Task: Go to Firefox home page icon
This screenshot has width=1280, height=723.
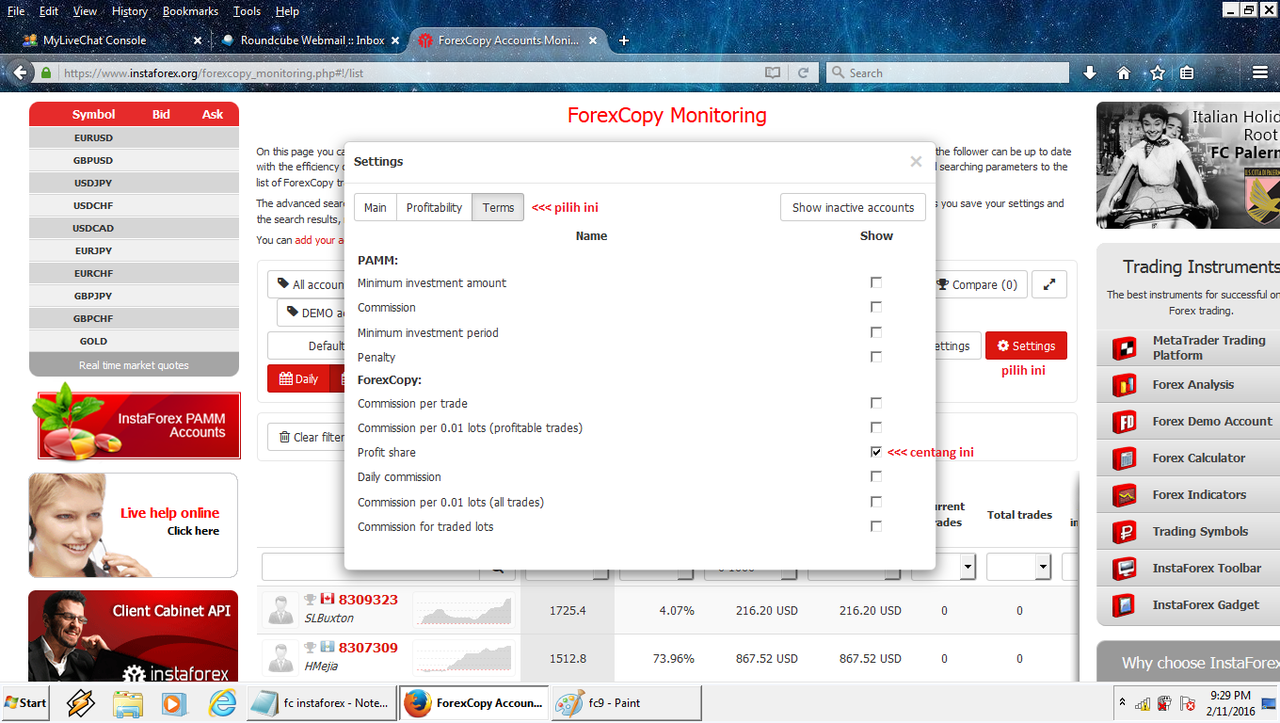Action: coord(1123,73)
